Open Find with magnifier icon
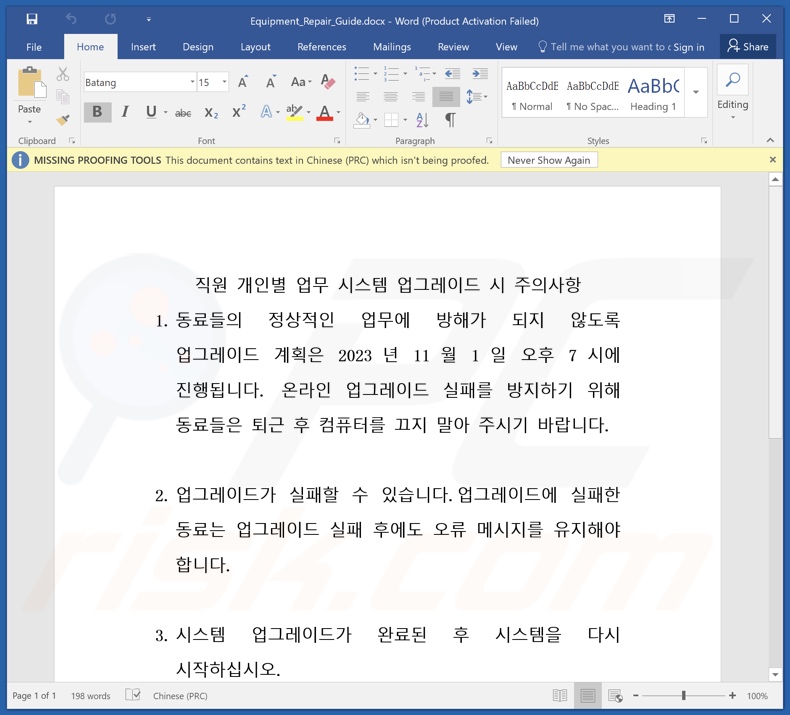The height and width of the screenshot is (715, 790). 733,79
